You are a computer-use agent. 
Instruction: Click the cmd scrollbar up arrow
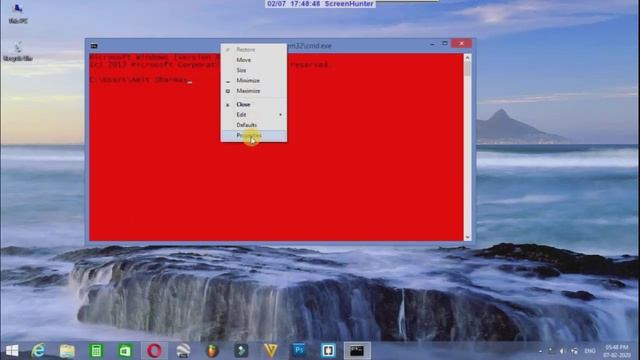pos(467,58)
